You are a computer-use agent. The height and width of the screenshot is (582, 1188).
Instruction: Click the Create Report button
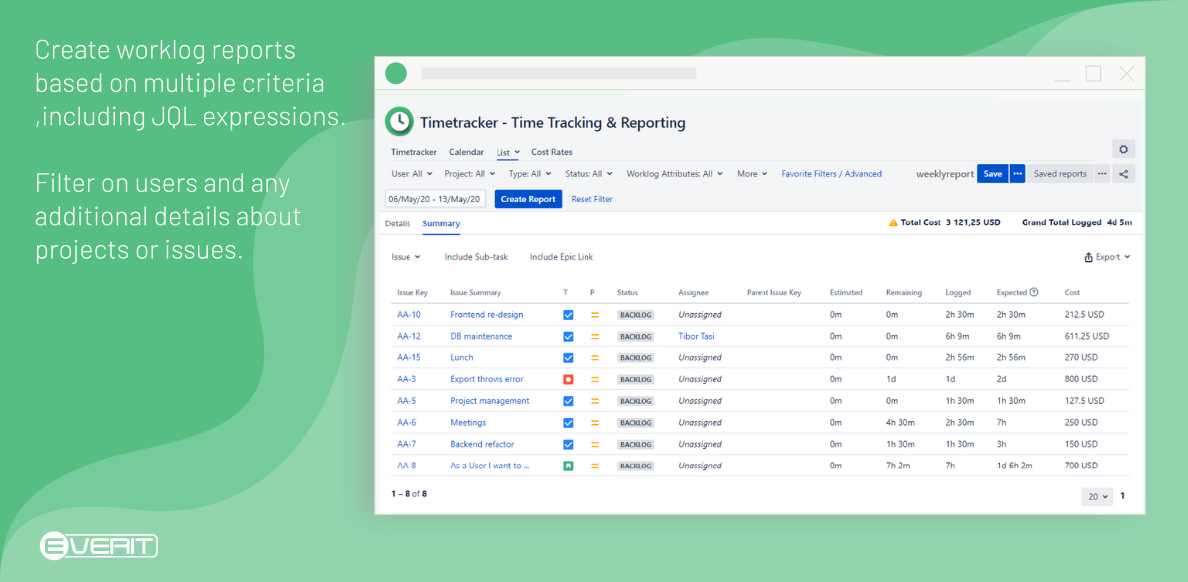pos(528,199)
